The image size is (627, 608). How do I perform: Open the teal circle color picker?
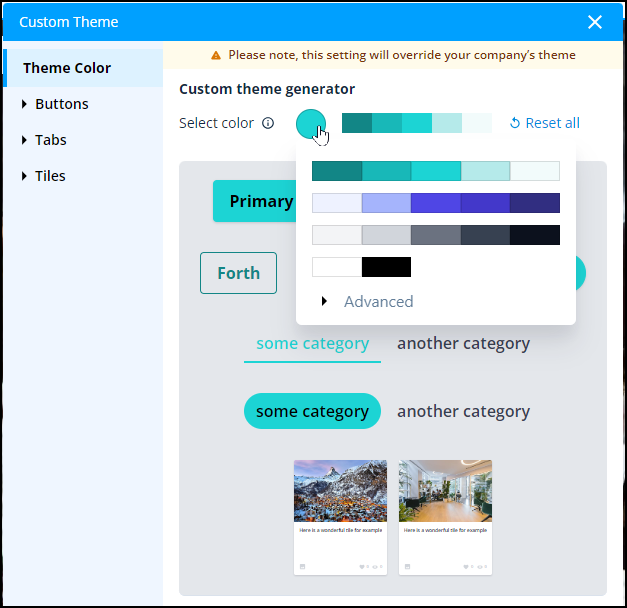coord(311,124)
